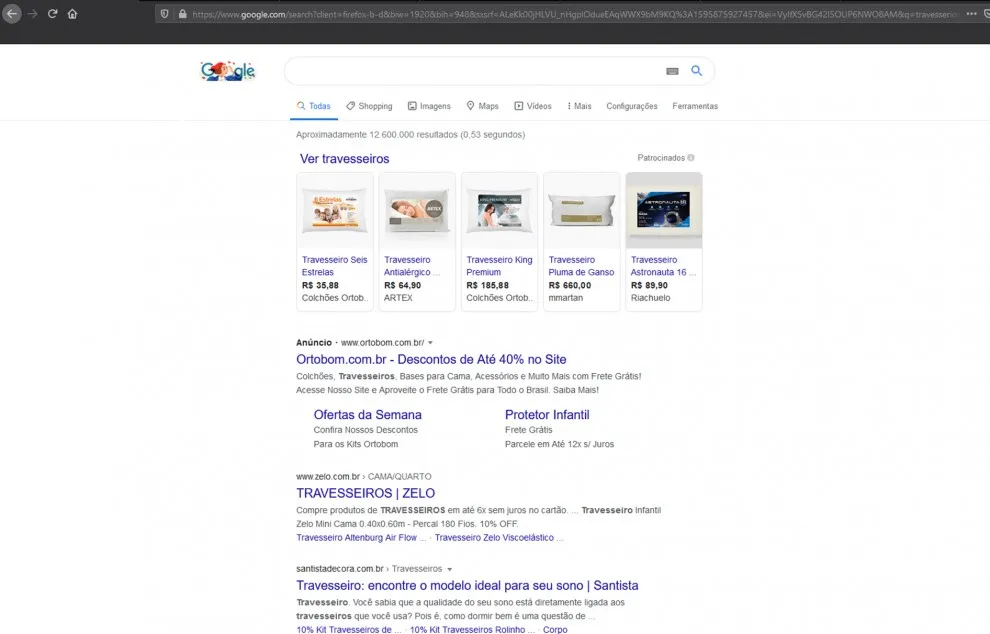Click price R$ 89,90 text
Viewport: 990px width, 634px height.
649,285
